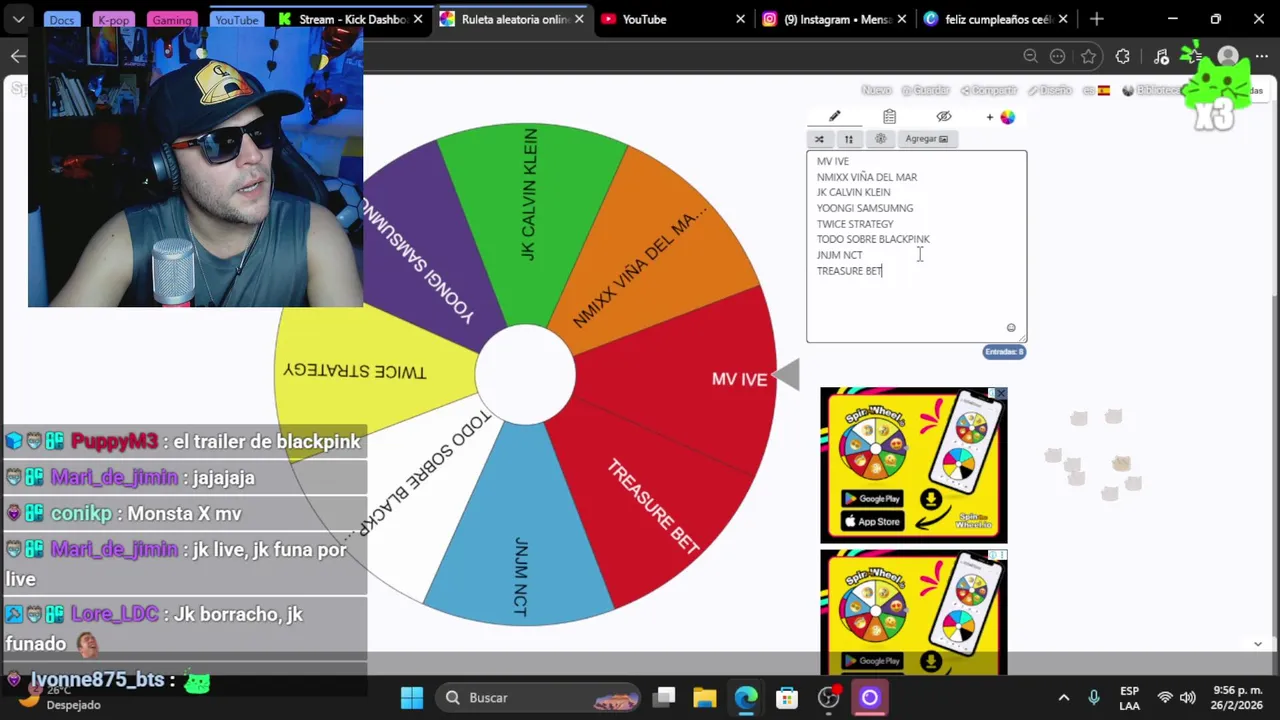The width and height of the screenshot is (1280, 720).
Task: Click the taskbar microphone icon
Action: pyautogui.click(x=1094, y=697)
